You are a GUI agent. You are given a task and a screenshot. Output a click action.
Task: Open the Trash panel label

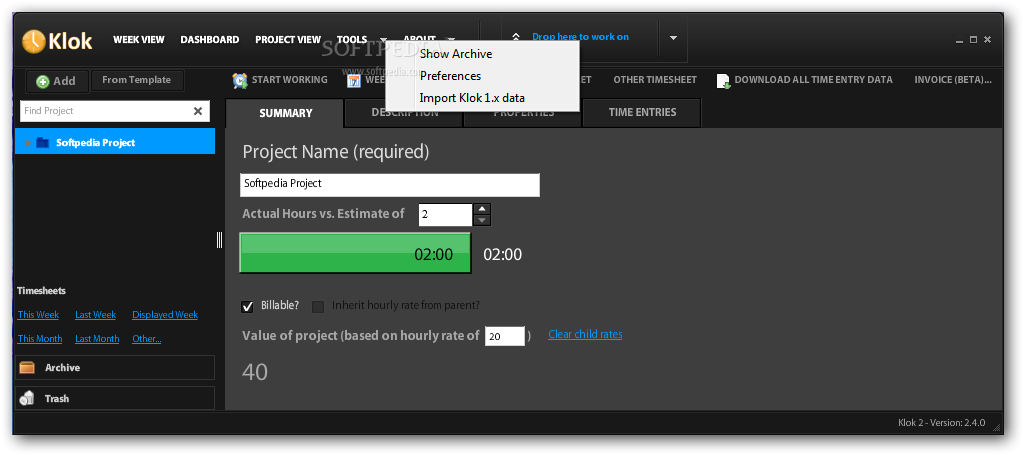point(57,398)
